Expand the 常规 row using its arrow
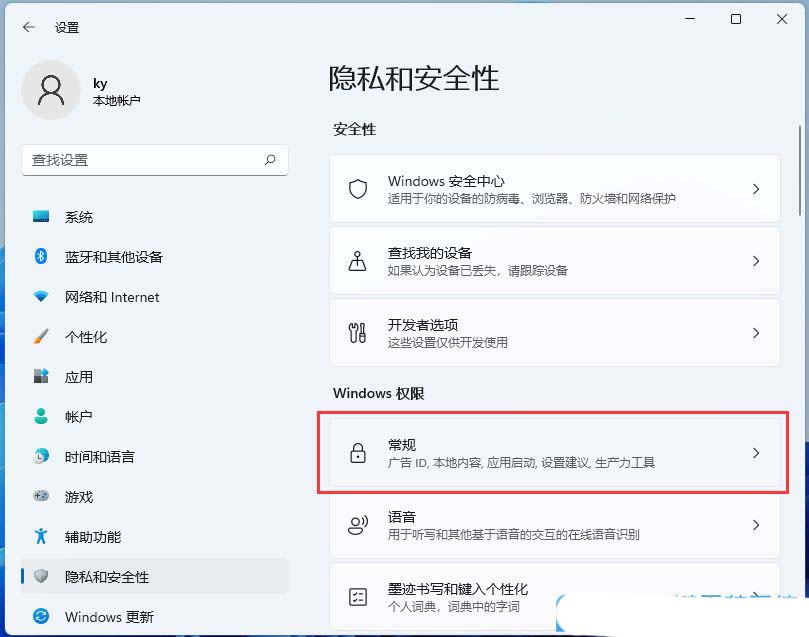This screenshot has width=809, height=637. [757, 453]
